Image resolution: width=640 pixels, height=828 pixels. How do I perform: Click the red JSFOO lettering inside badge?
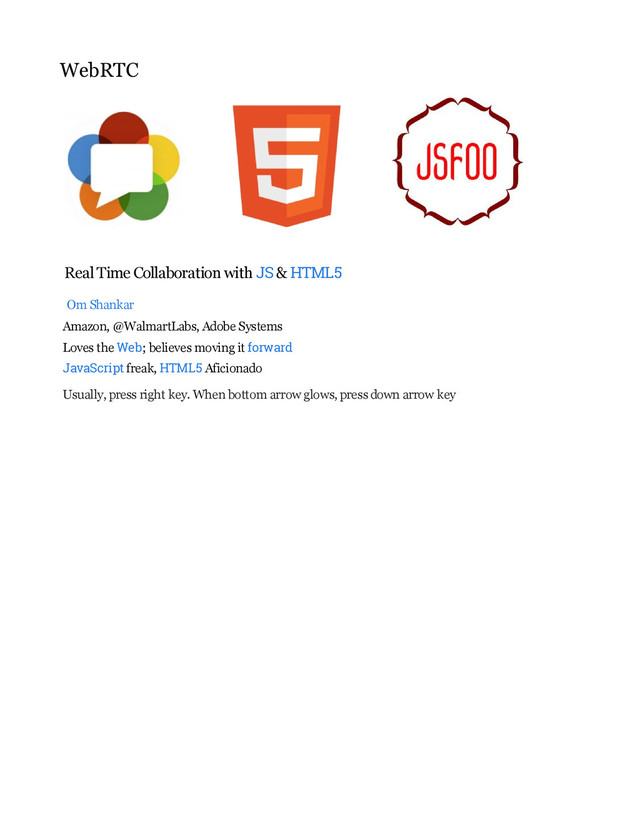click(x=457, y=161)
